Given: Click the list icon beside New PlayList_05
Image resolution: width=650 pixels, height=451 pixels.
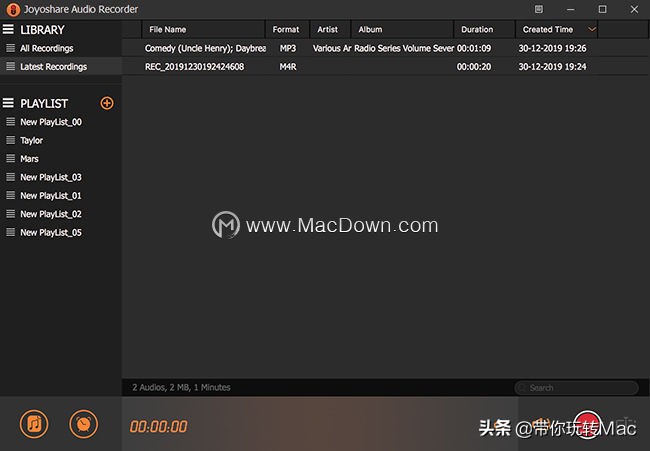Looking at the screenshot, I should point(11,232).
